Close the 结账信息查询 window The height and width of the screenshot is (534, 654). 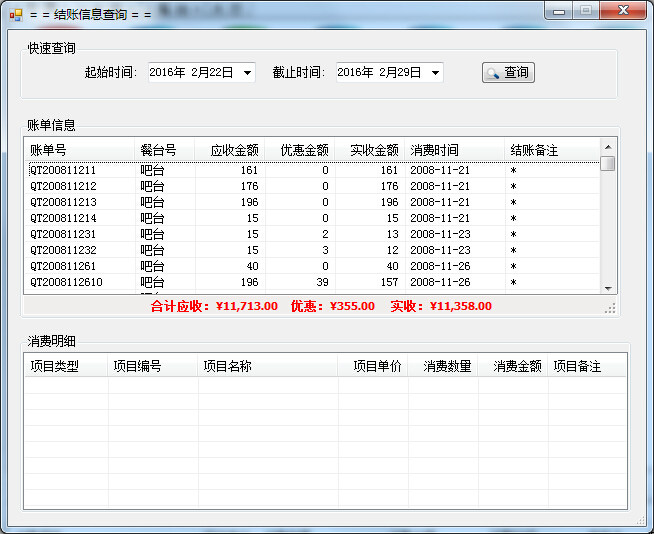(x=623, y=10)
